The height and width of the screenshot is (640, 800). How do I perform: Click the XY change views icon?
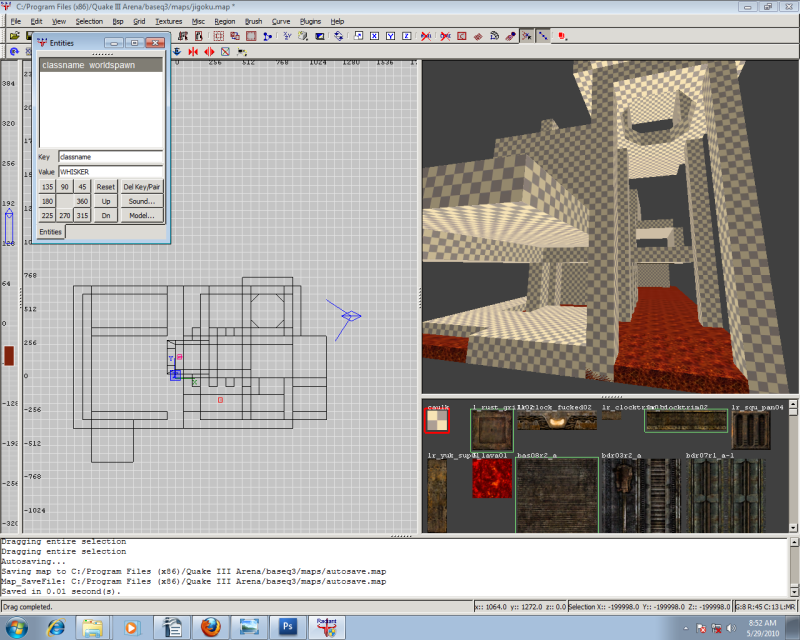(287, 36)
